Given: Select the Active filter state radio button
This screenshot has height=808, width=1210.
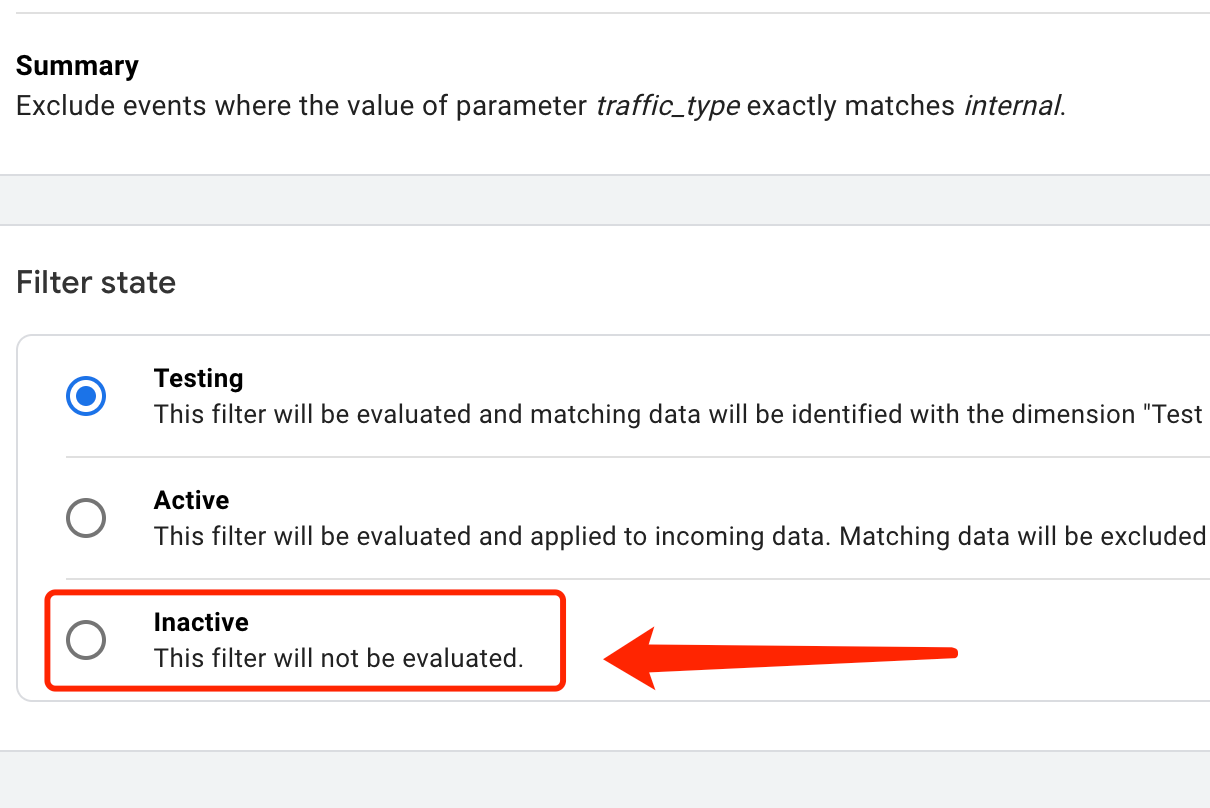Looking at the screenshot, I should 86,518.
